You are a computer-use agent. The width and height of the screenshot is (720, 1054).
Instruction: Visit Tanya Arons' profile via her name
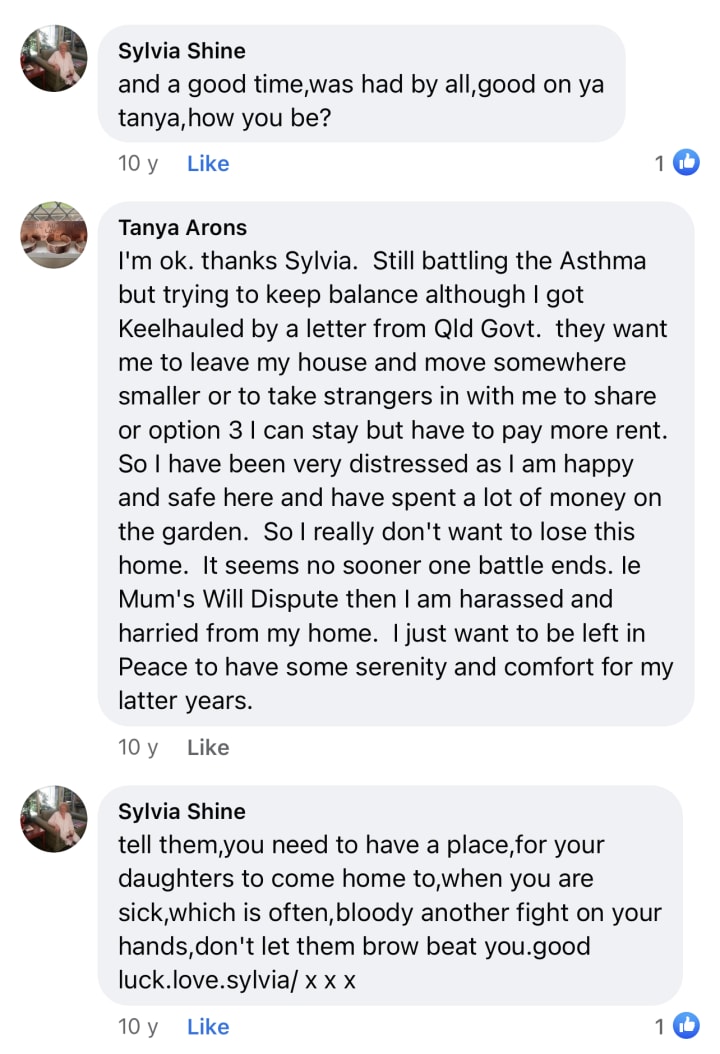[182, 228]
